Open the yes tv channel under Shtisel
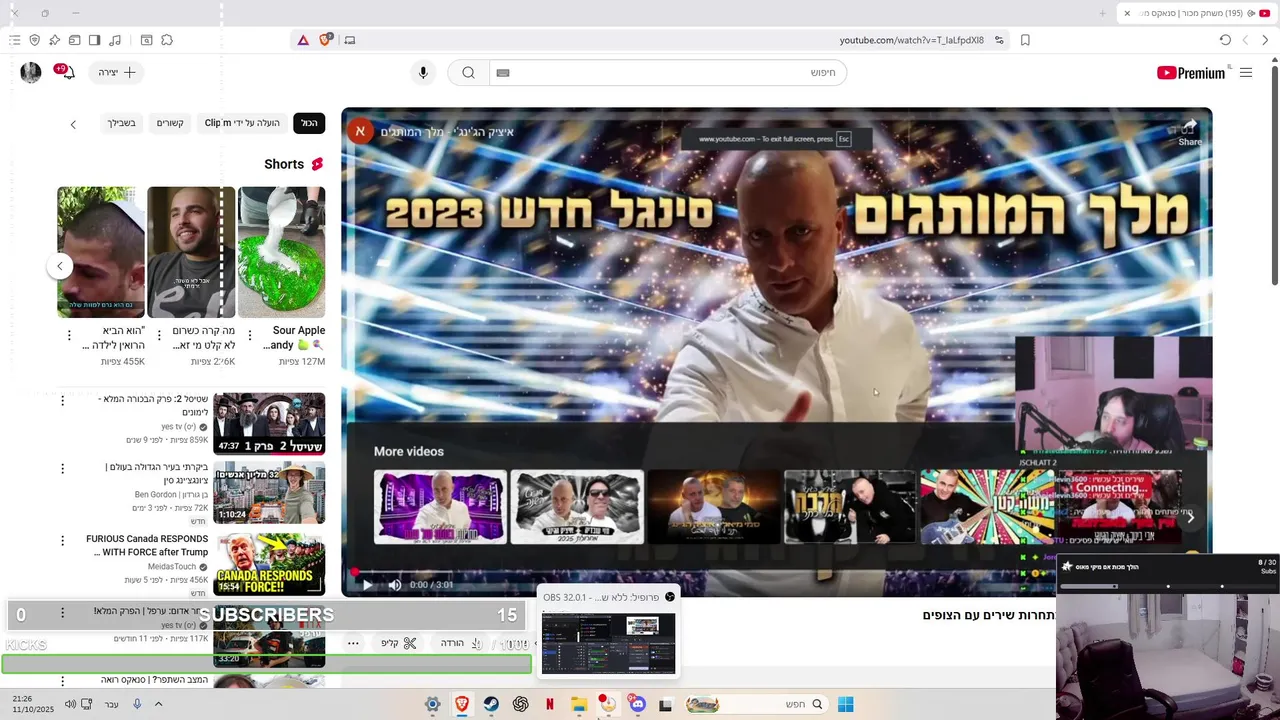The width and height of the screenshot is (1280, 720). (179, 426)
